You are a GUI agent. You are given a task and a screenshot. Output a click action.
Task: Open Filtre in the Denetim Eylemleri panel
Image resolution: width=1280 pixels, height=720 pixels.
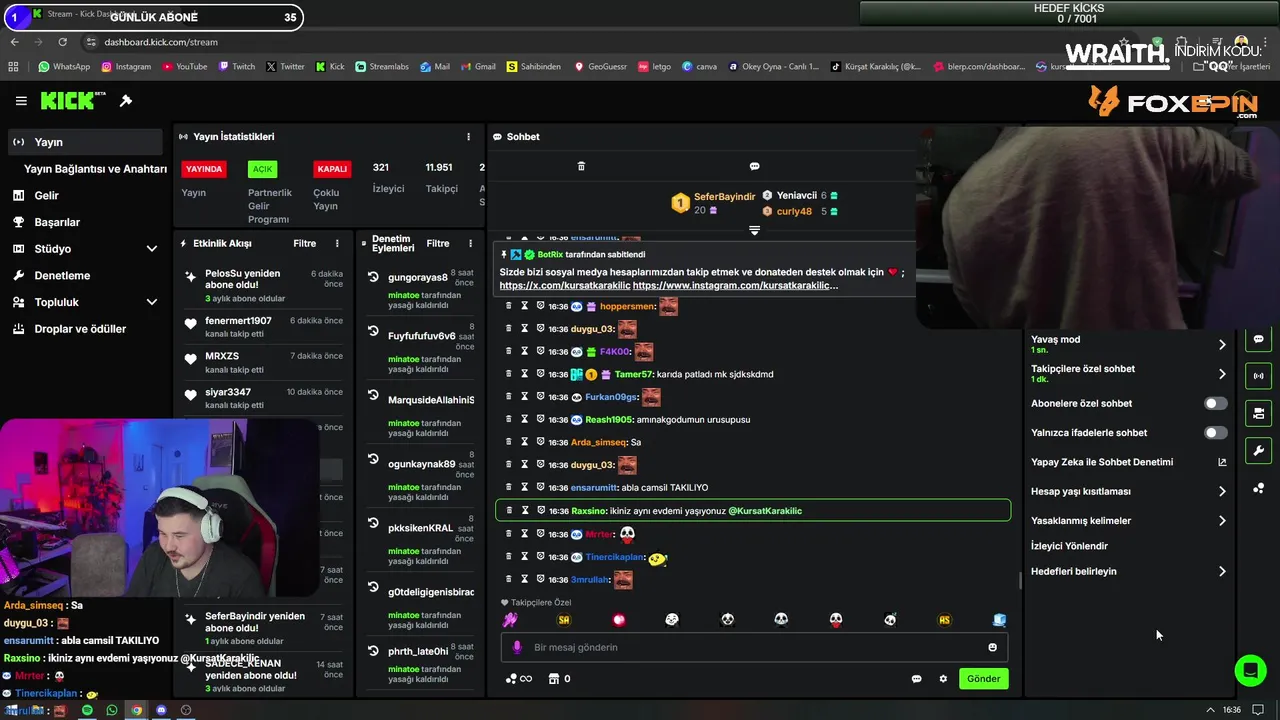438,243
